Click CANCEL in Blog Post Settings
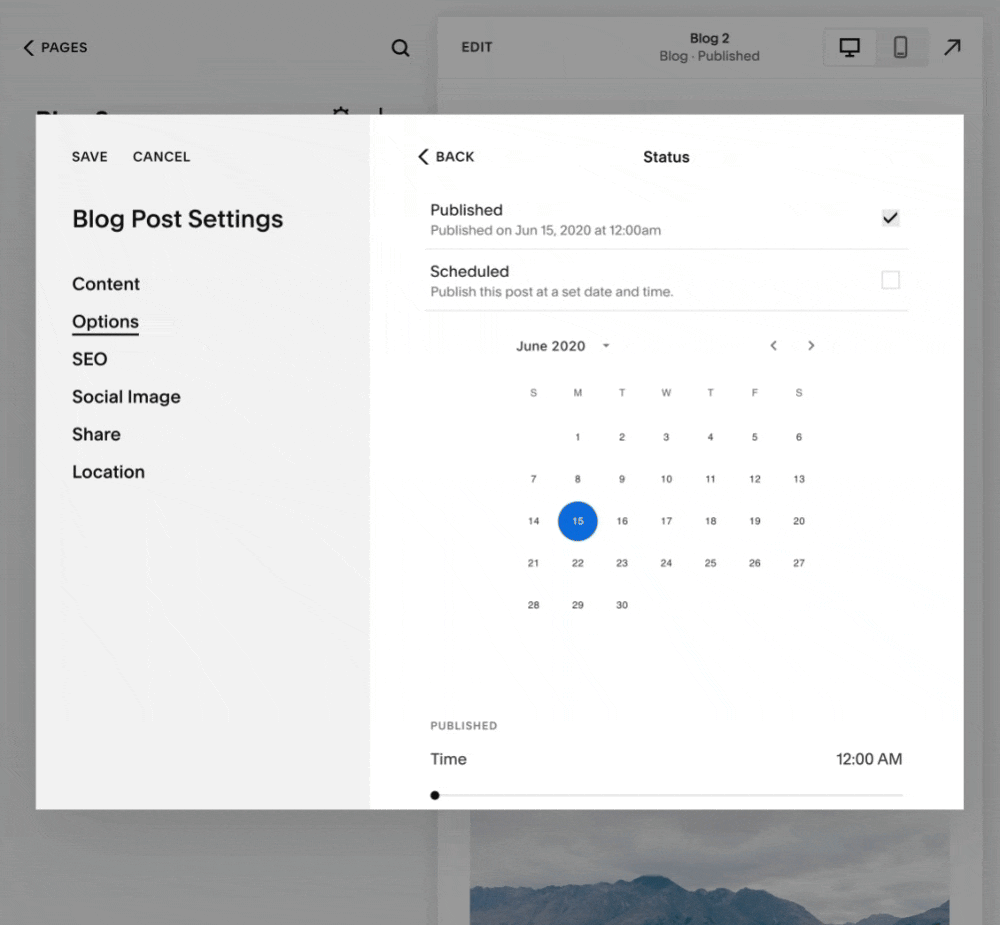This screenshot has width=1000, height=925. [161, 157]
